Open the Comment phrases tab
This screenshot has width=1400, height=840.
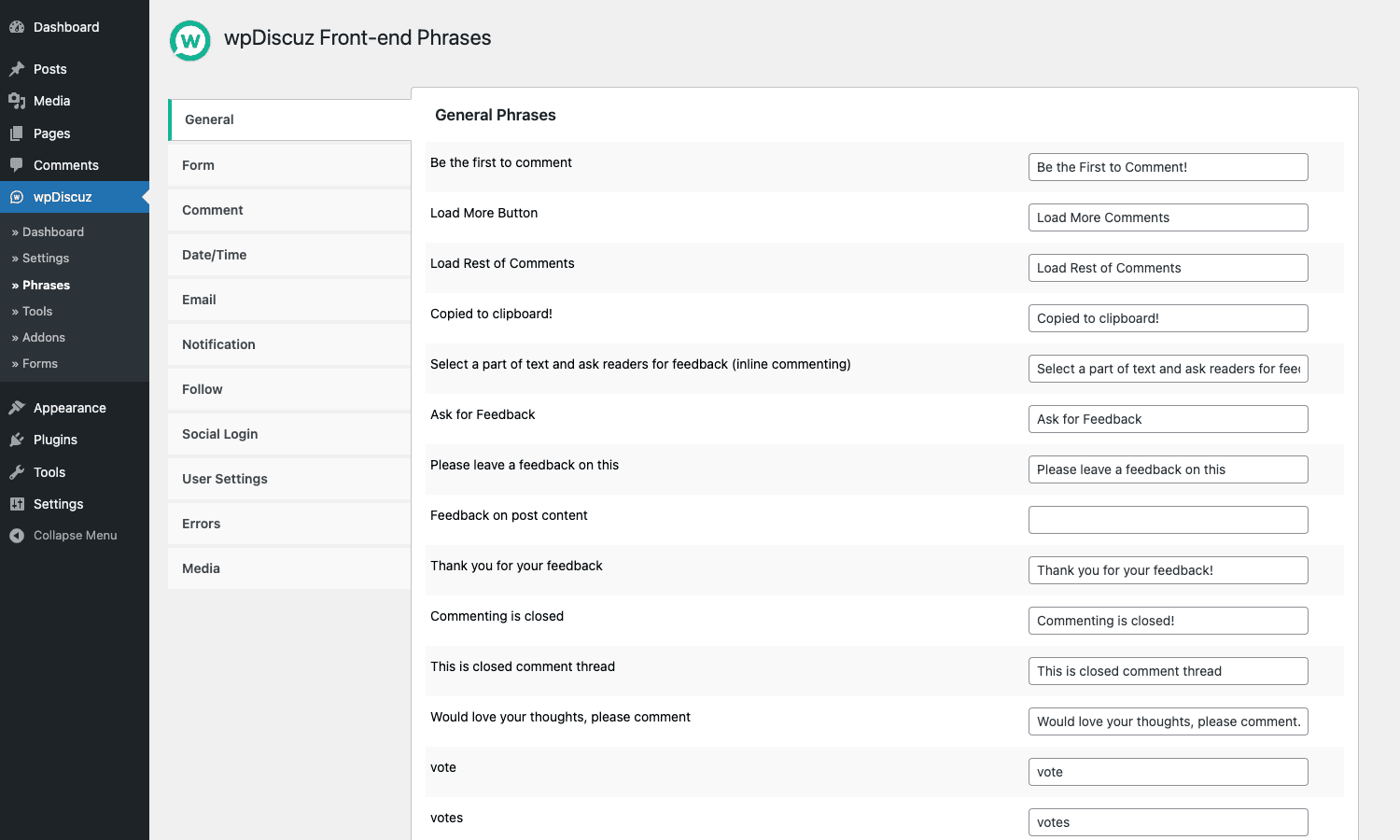[x=289, y=210]
